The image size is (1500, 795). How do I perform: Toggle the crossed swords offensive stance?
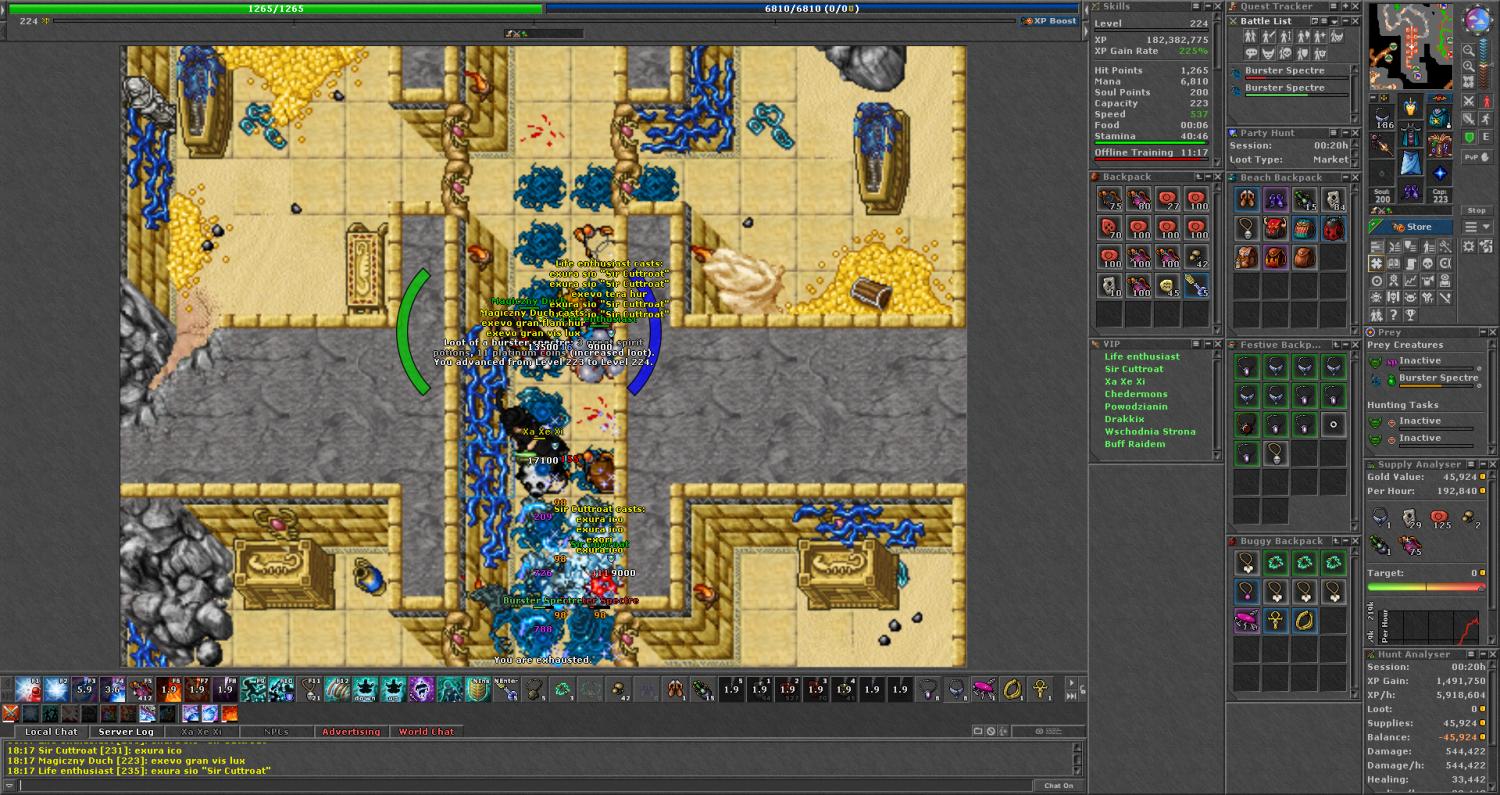[x=1469, y=101]
